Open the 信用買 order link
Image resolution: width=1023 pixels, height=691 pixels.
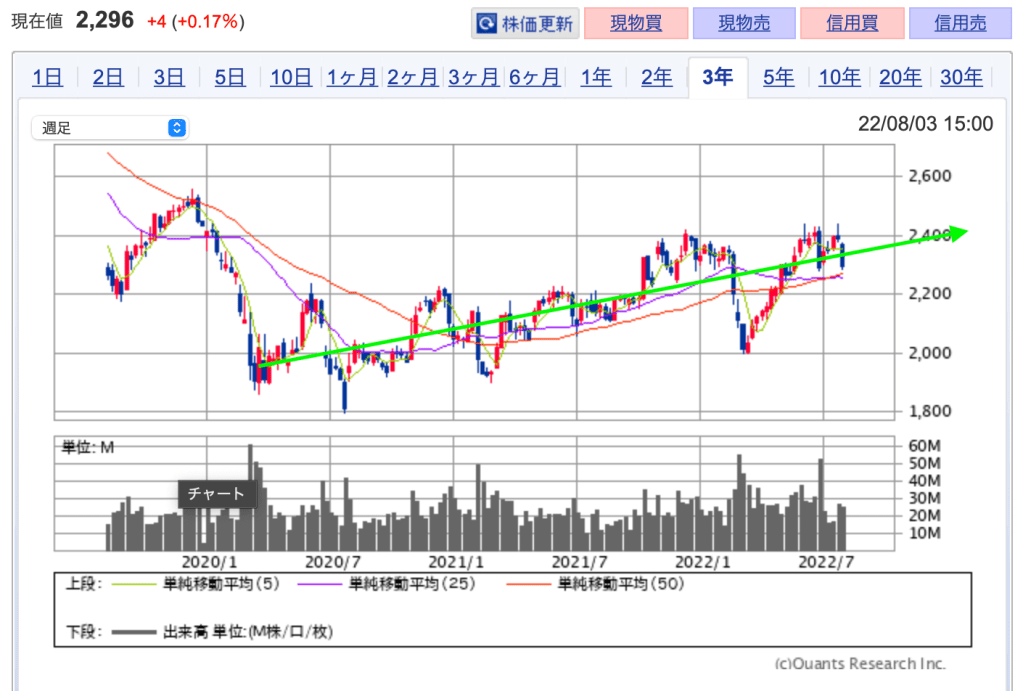(852, 23)
